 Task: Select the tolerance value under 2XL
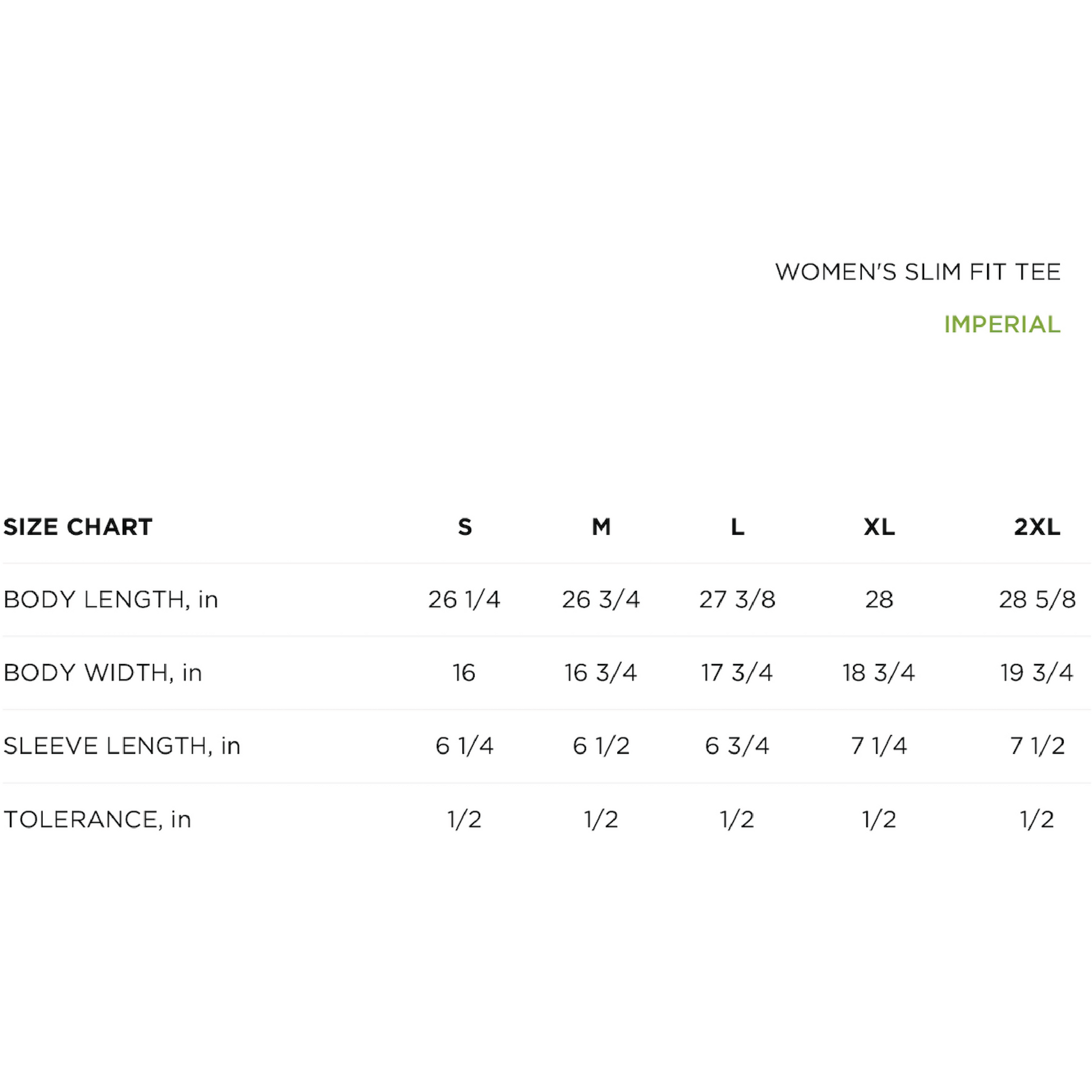coord(1036,820)
